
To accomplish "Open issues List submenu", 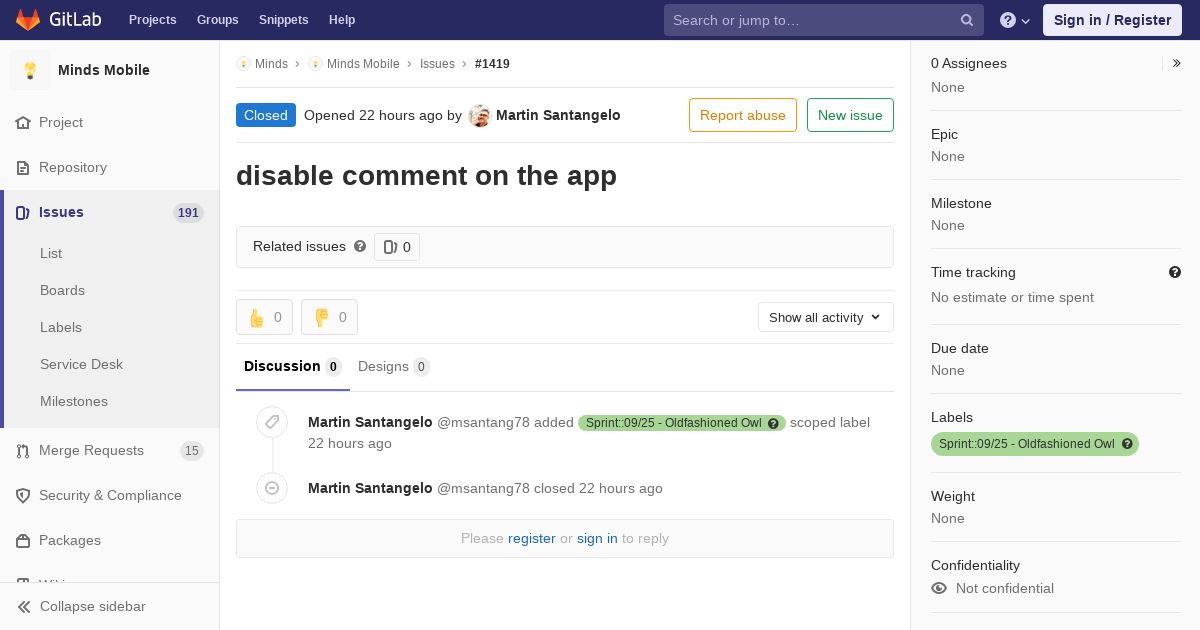I will tap(51, 253).
